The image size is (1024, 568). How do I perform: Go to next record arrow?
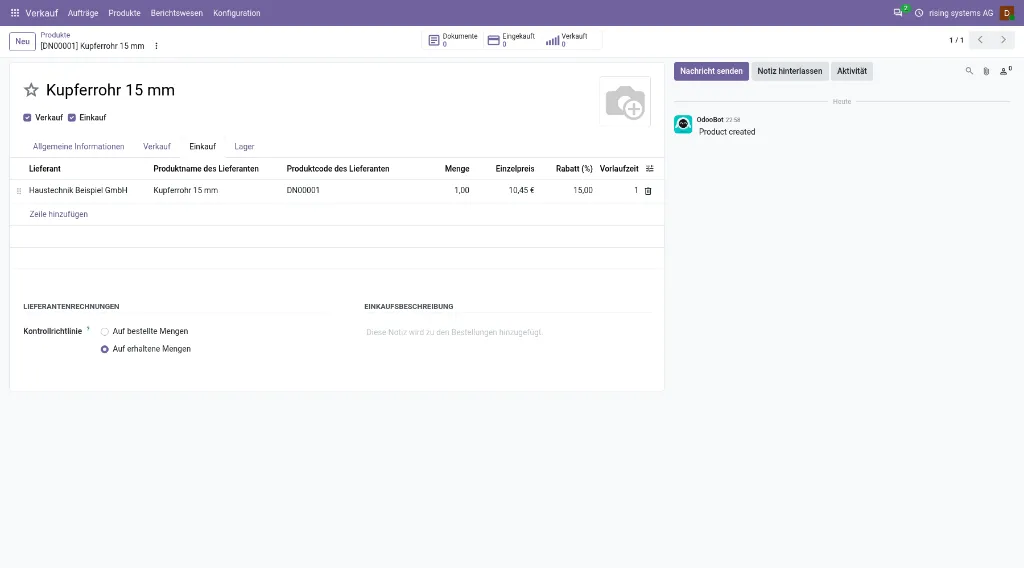(x=1003, y=40)
